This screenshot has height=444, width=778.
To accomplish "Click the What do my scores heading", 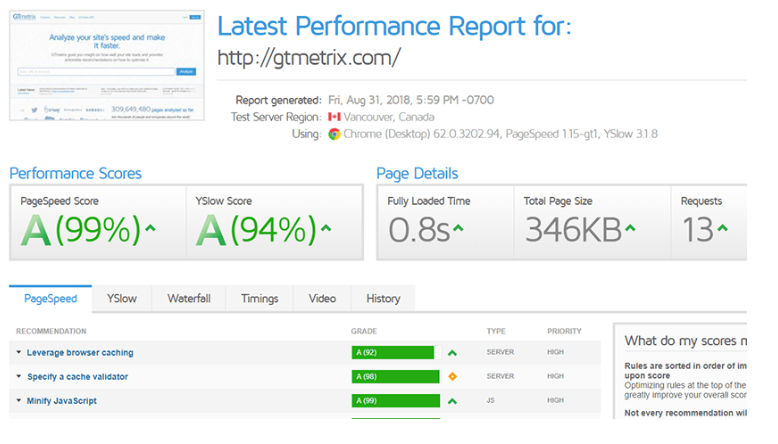I will pos(686,341).
